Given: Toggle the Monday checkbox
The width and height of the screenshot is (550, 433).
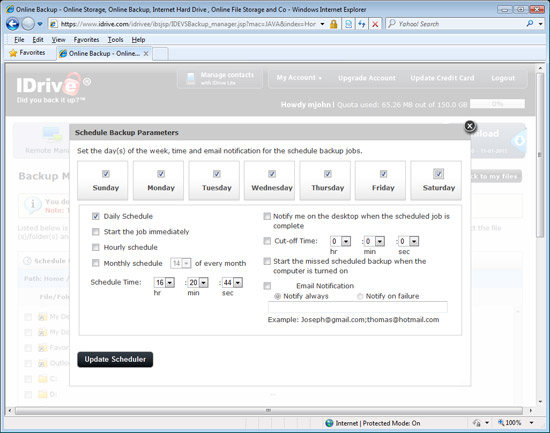Looking at the screenshot, I should 161,174.
